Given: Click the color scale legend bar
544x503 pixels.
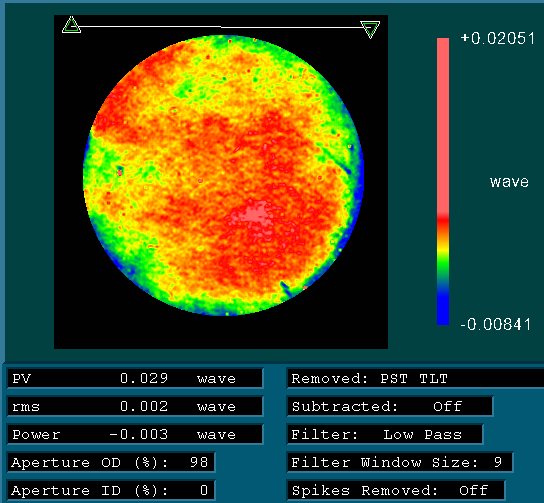Looking at the screenshot, I should coord(443,181).
